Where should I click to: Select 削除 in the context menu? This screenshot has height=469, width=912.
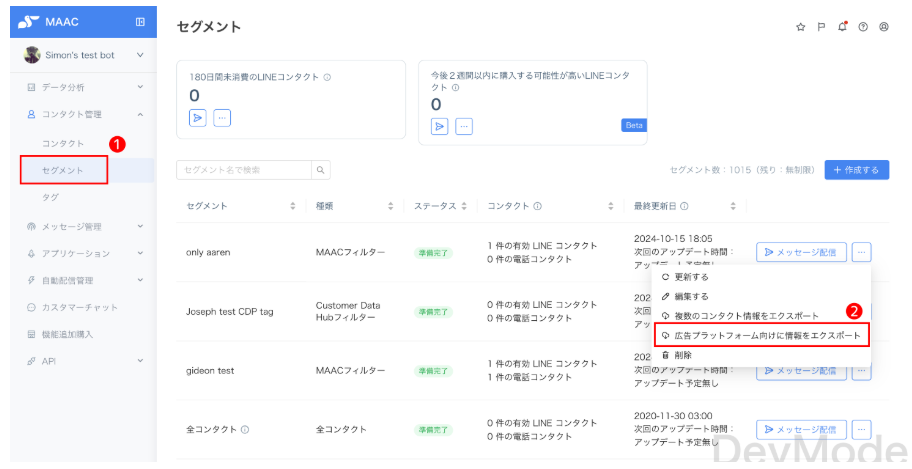pyautogui.click(x=682, y=355)
